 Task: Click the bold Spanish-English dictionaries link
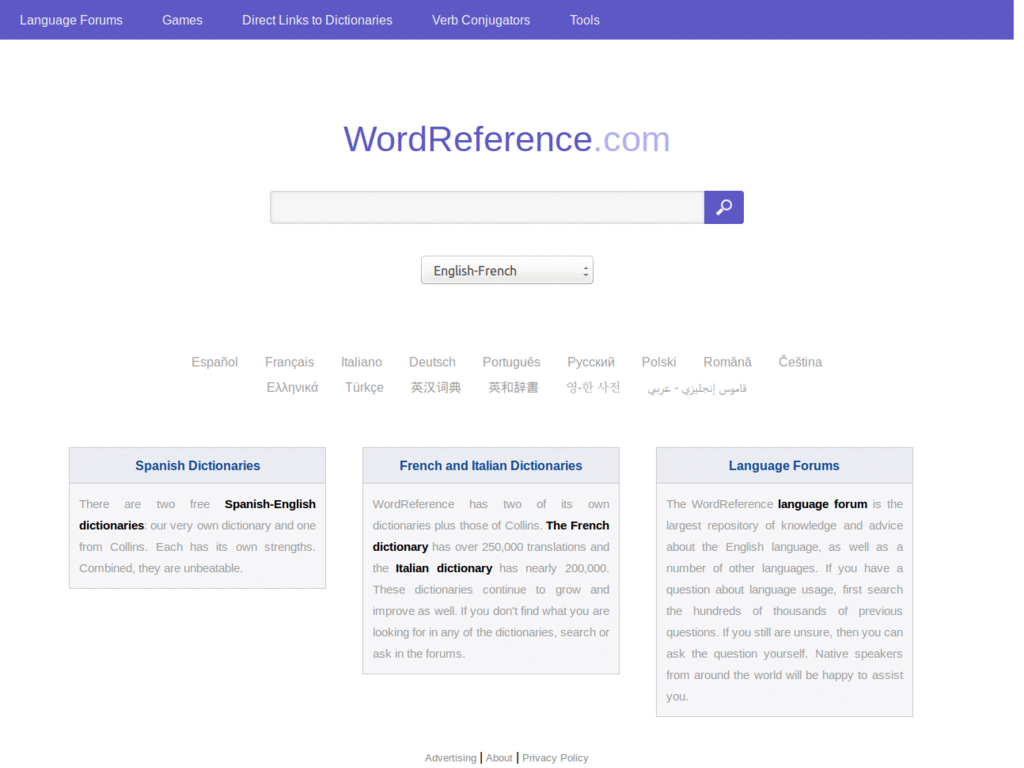pos(197,515)
